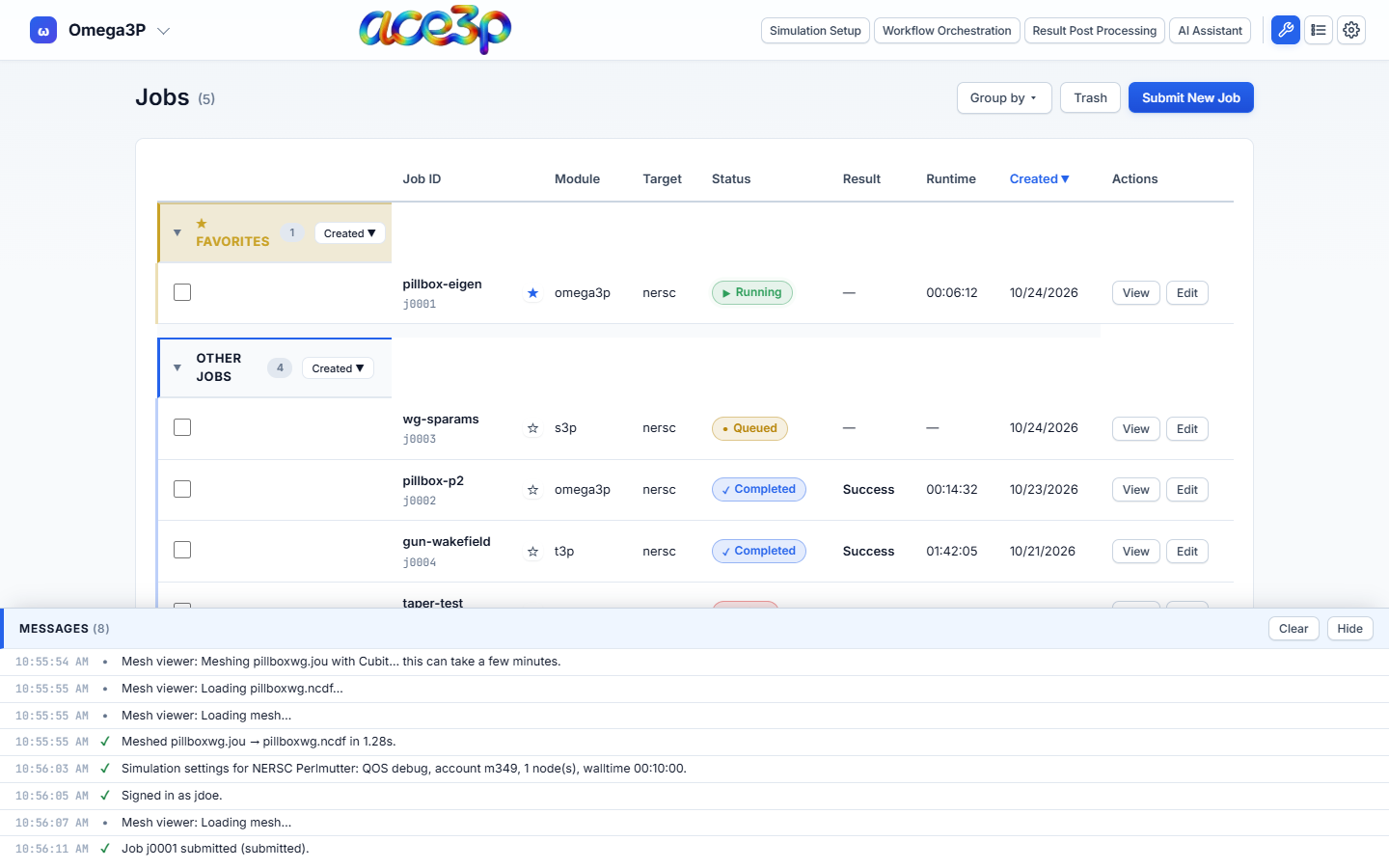This screenshot has height=868, width=1389.
Task: Open the Result Post Processing tab
Action: 1095,31
